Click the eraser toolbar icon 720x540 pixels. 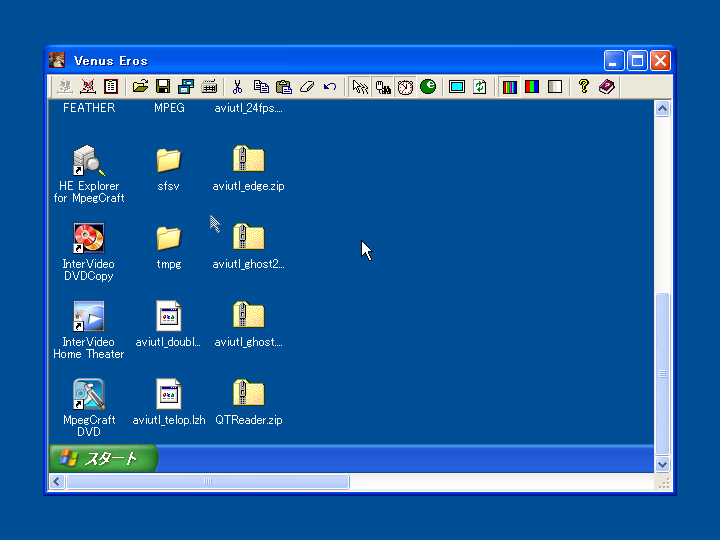307,86
